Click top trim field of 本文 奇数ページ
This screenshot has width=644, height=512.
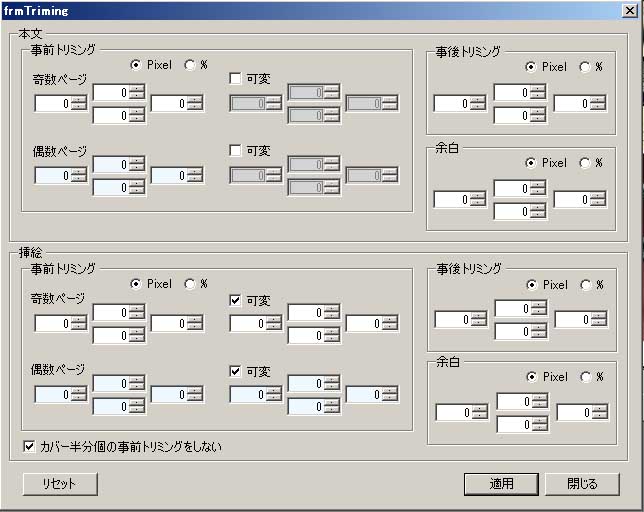(119, 92)
